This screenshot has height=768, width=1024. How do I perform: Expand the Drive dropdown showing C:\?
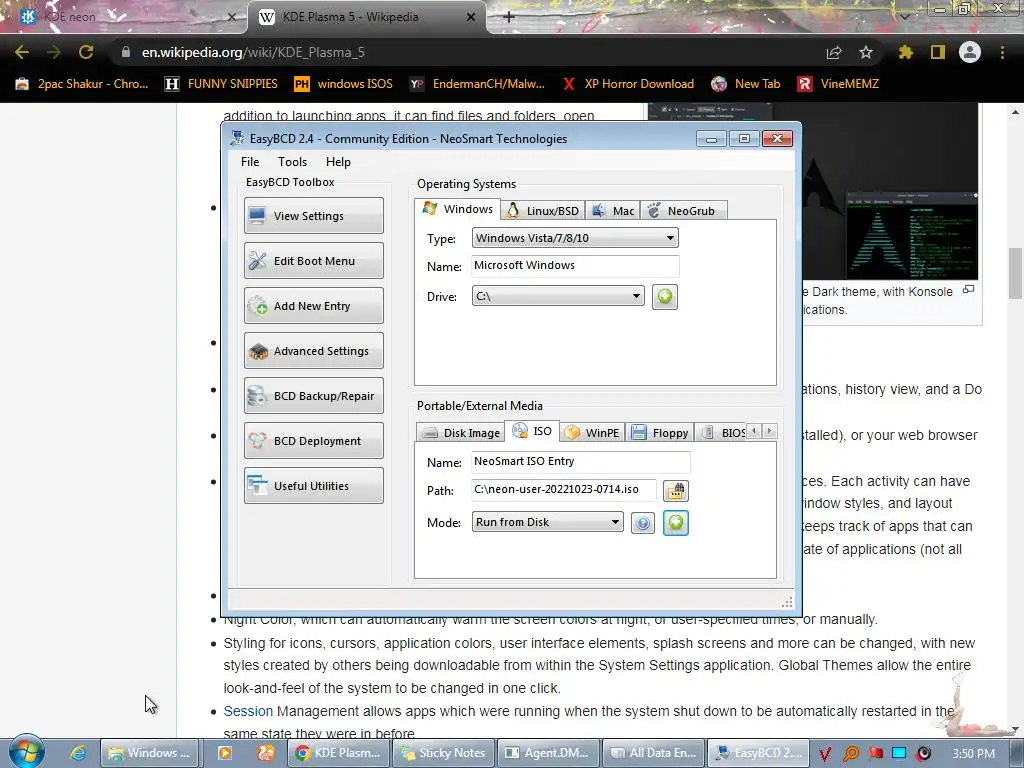(x=558, y=296)
